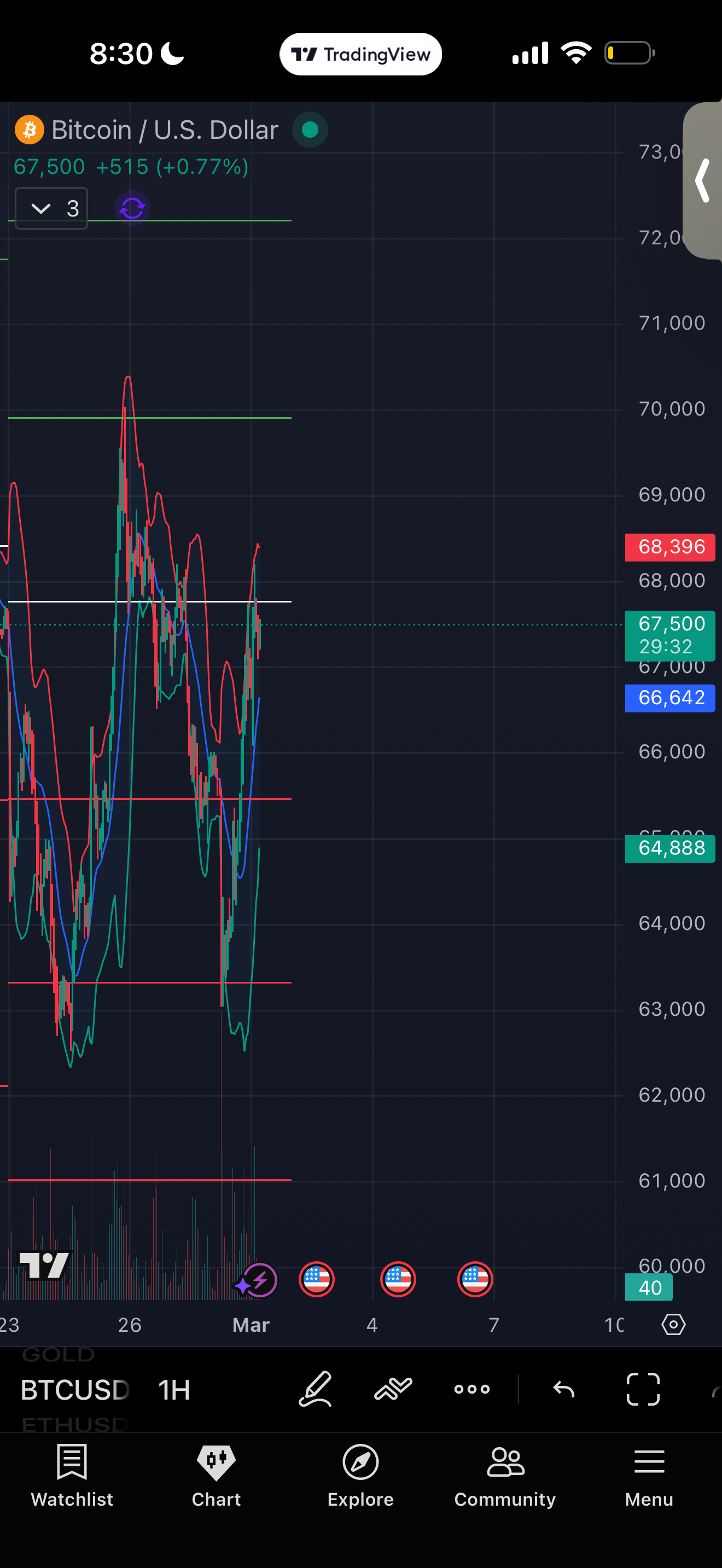Image resolution: width=722 pixels, height=1568 pixels.
Task: Open the indicators tool icon
Action: coord(393,1389)
